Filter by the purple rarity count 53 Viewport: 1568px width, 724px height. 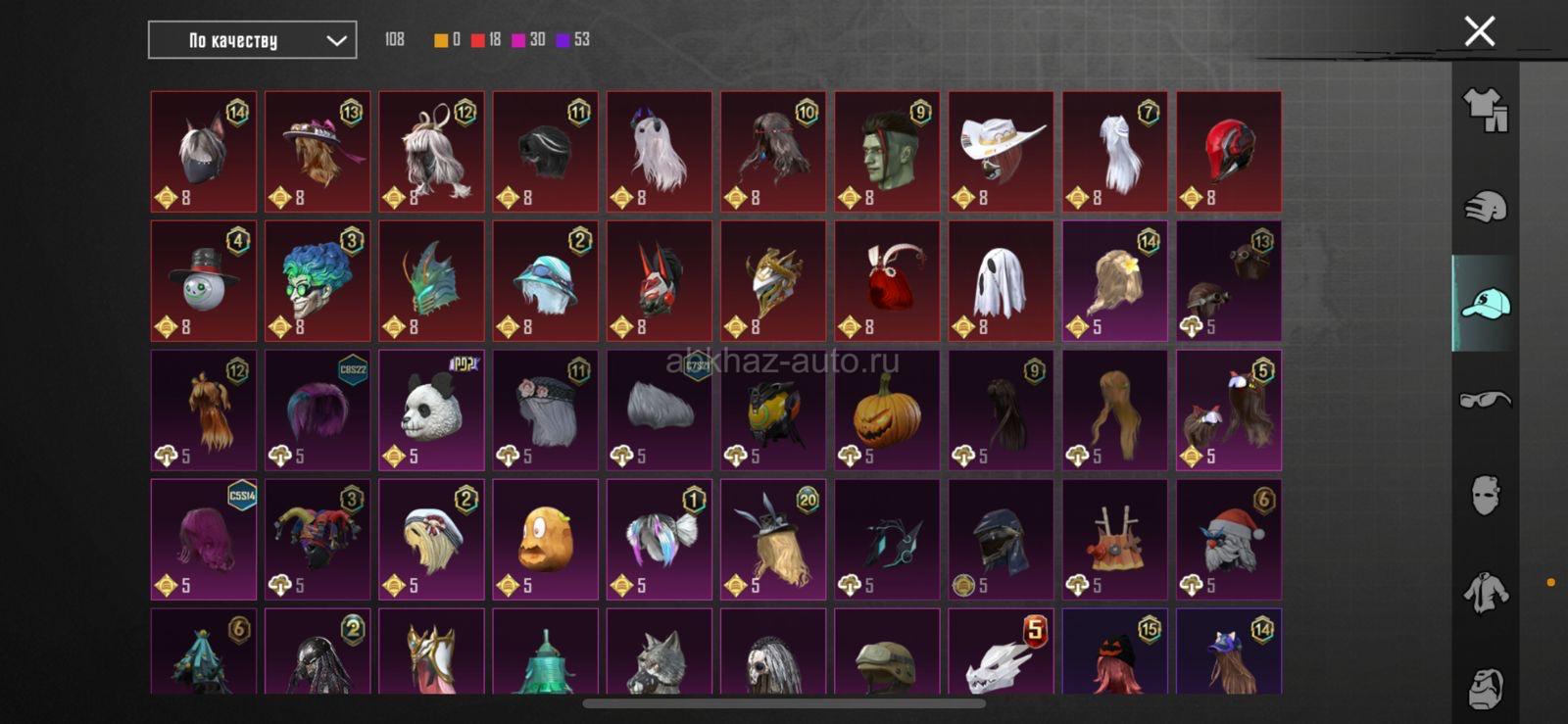[x=573, y=40]
